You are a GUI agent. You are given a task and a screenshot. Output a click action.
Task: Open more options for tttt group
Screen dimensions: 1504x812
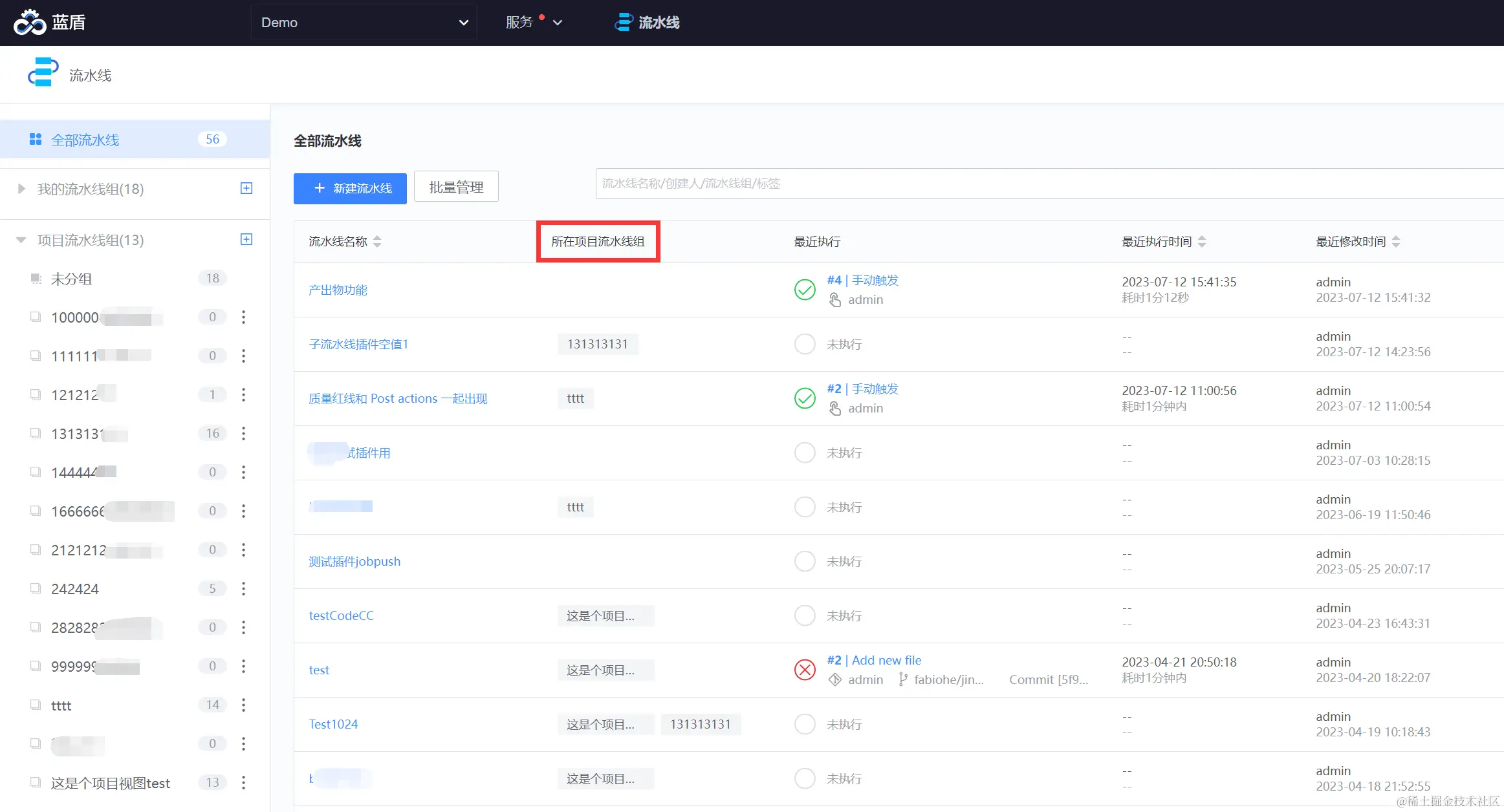pyautogui.click(x=243, y=705)
